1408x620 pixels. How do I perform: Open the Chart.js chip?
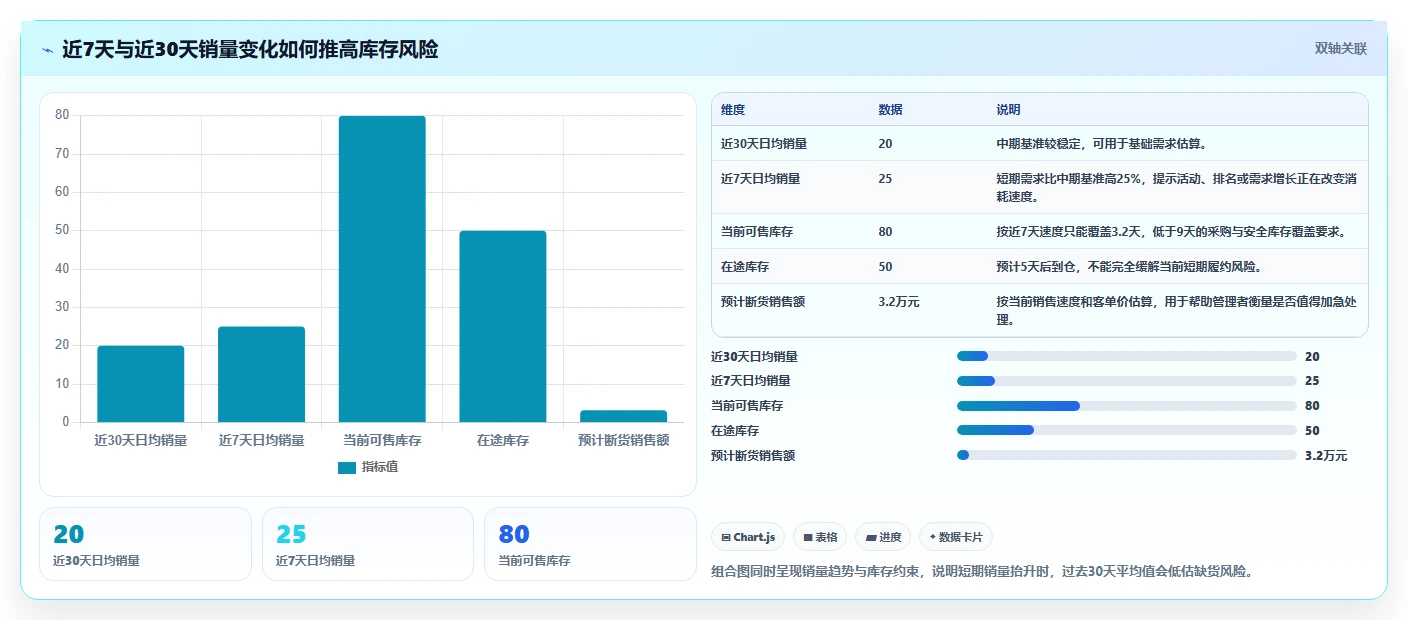click(x=748, y=537)
